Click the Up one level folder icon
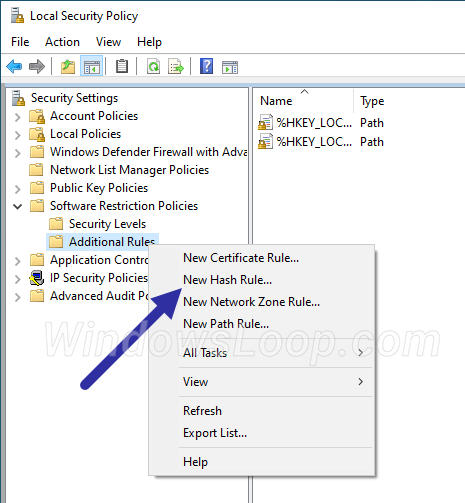This screenshot has width=465, height=503. click(68, 67)
